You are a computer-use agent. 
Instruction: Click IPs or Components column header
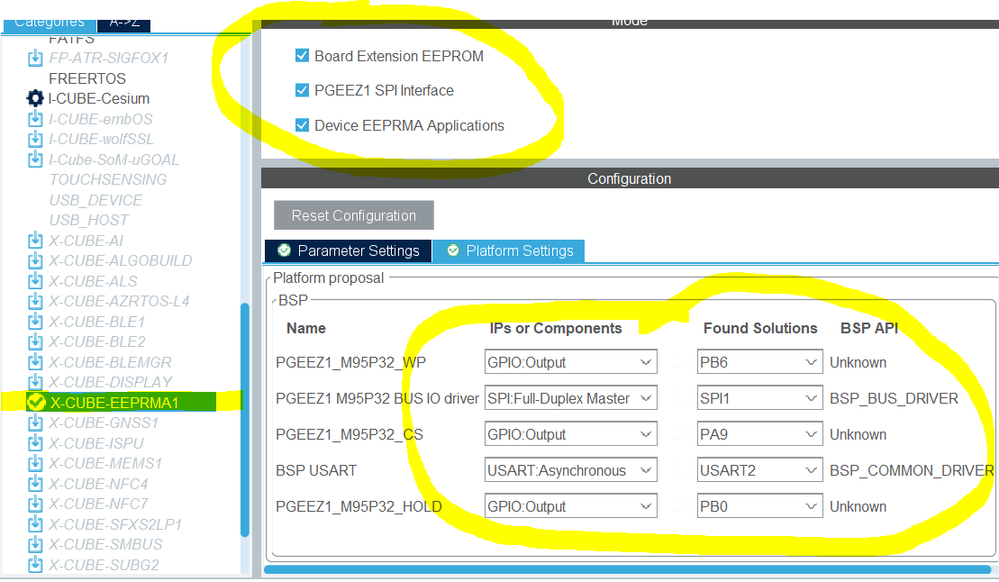coord(556,328)
